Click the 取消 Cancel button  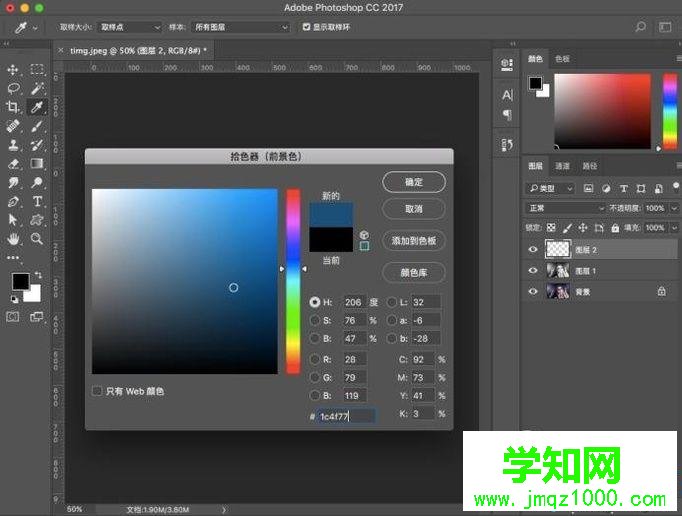pyautogui.click(x=414, y=209)
